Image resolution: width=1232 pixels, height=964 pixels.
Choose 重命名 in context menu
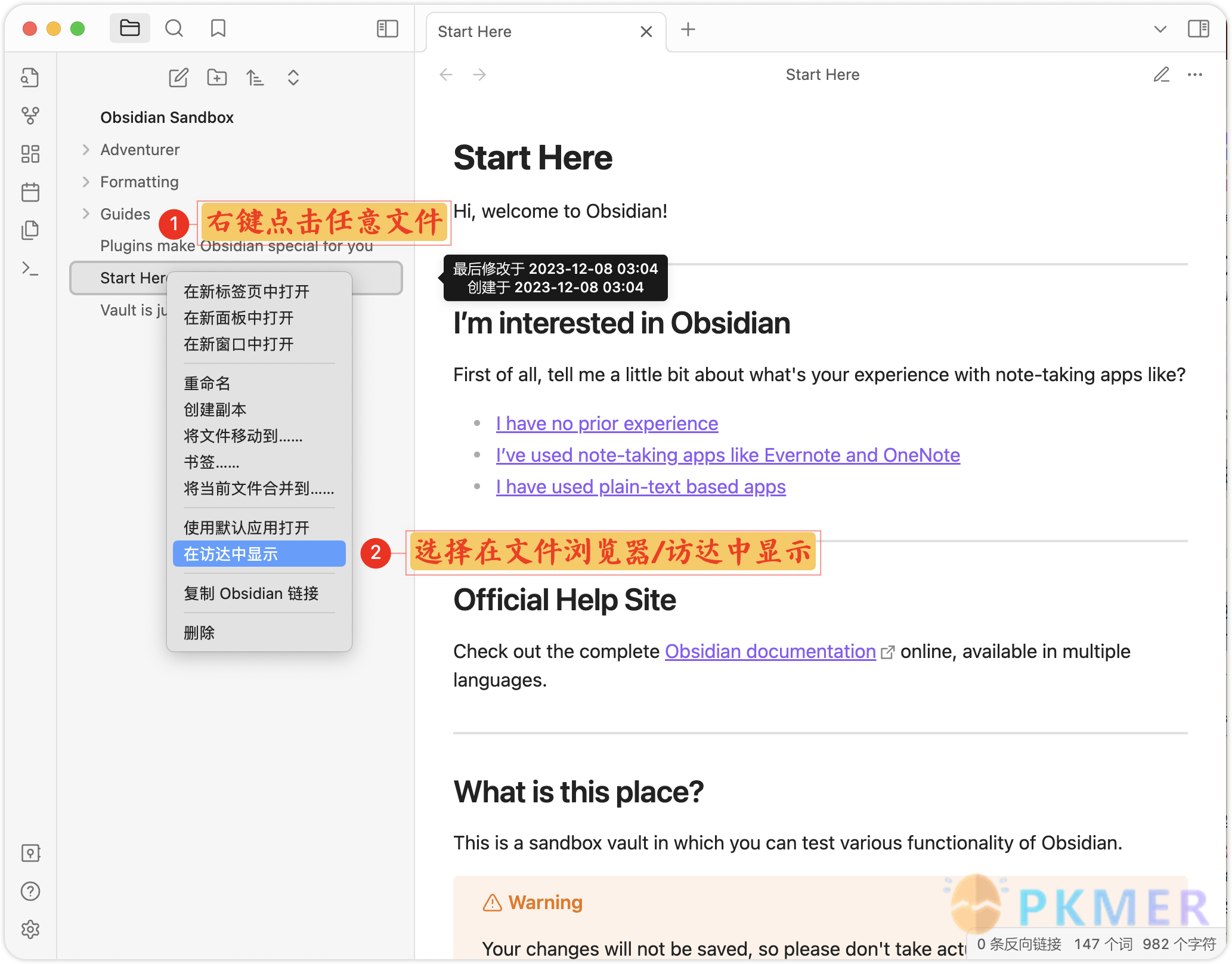(x=259, y=384)
